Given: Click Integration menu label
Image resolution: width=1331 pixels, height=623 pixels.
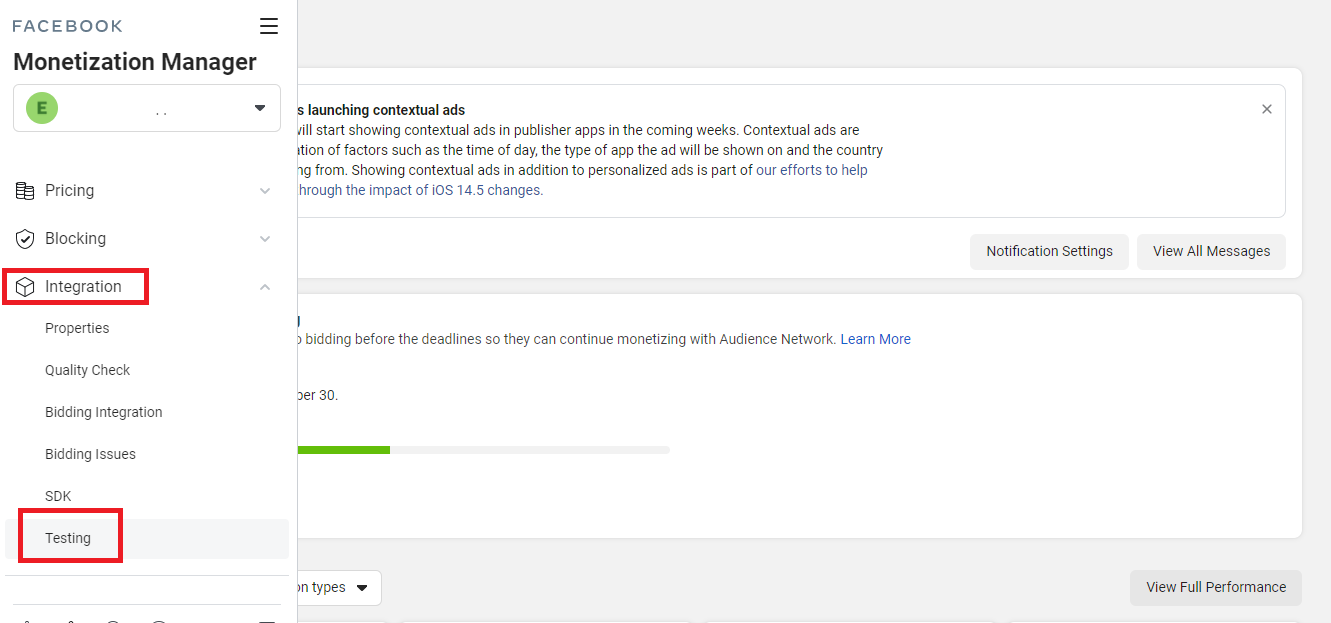Looking at the screenshot, I should [83, 287].
